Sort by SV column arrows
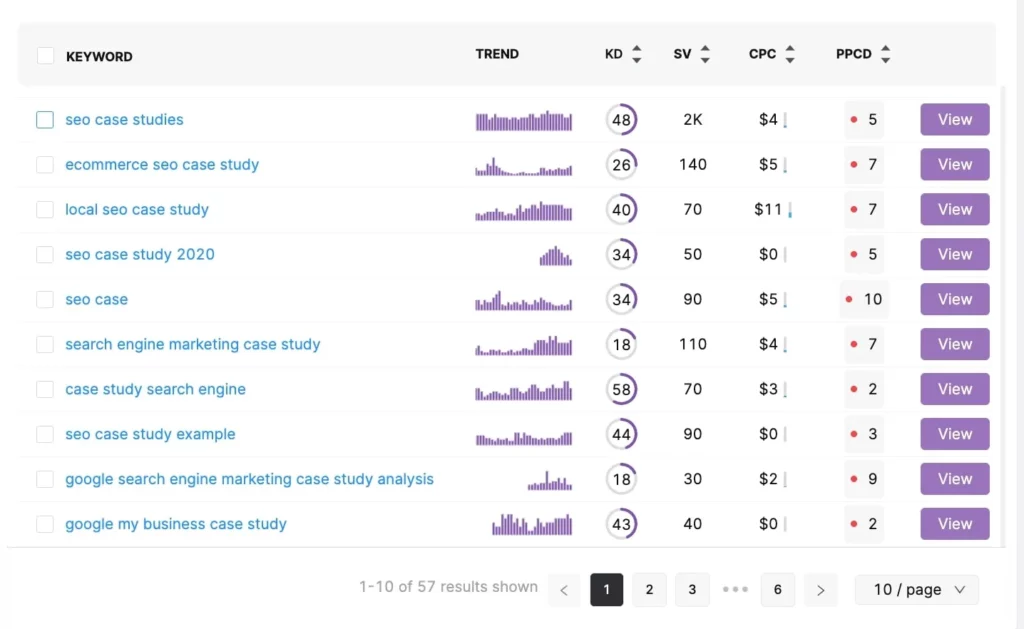This screenshot has height=629, width=1024. point(705,55)
